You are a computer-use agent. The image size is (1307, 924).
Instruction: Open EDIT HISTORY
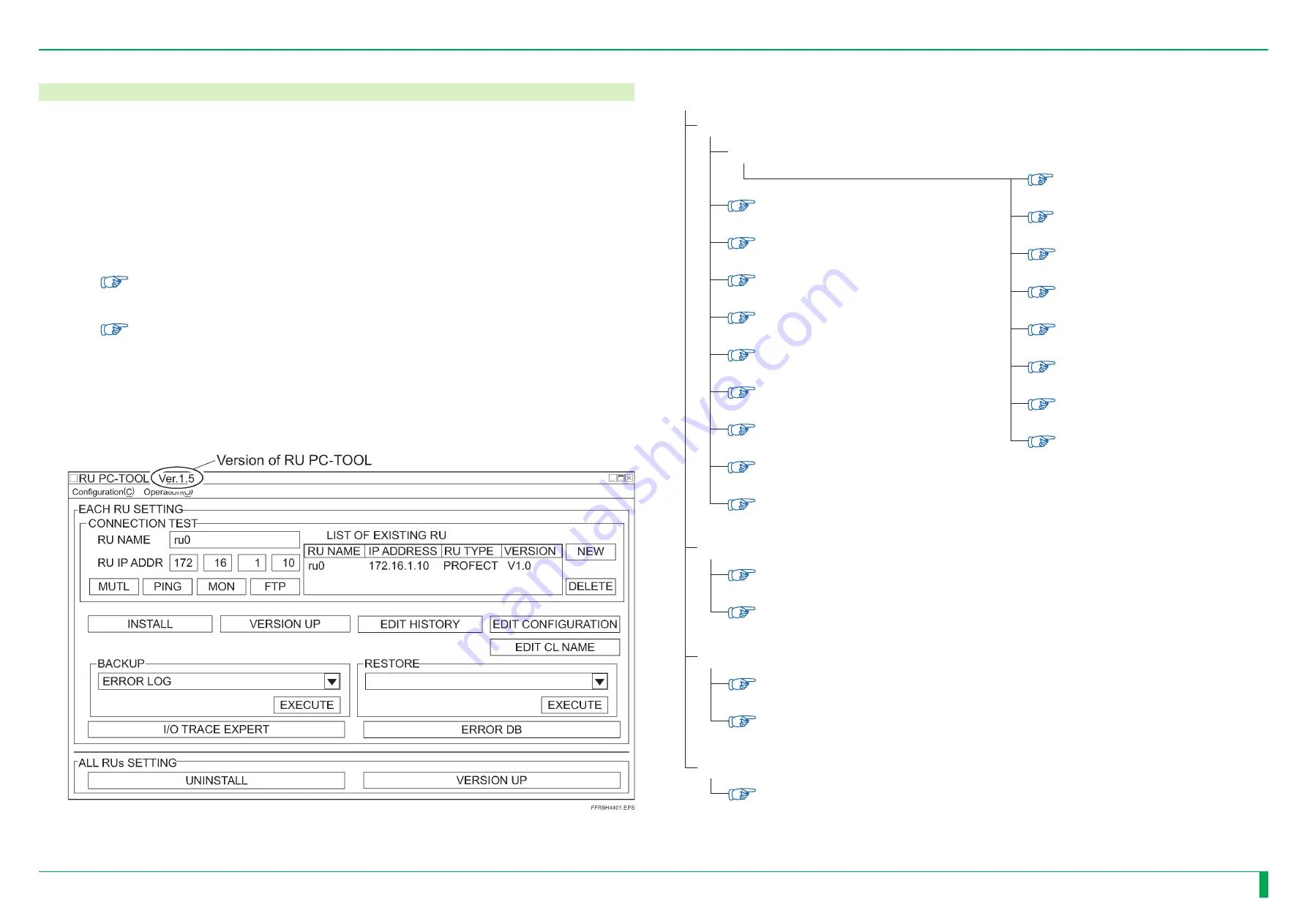click(x=420, y=624)
